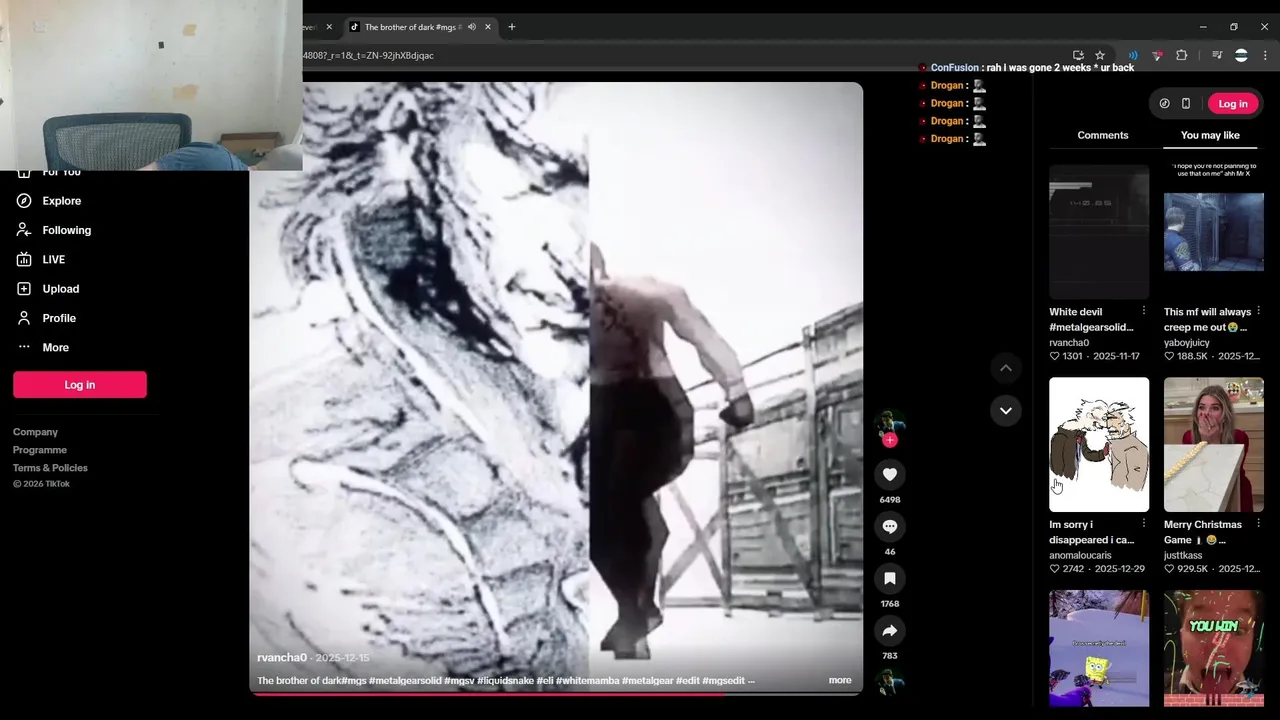
Task: Bookmark the video to favorites
Action: [890, 578]
